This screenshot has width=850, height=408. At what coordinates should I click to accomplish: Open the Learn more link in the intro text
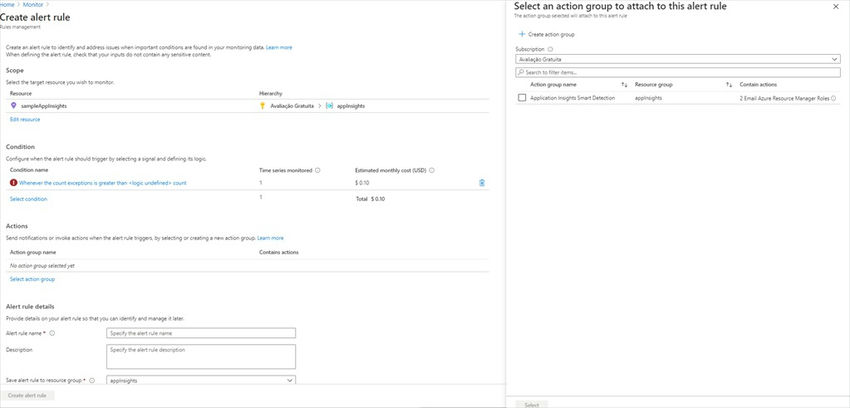tap(279, 48)
